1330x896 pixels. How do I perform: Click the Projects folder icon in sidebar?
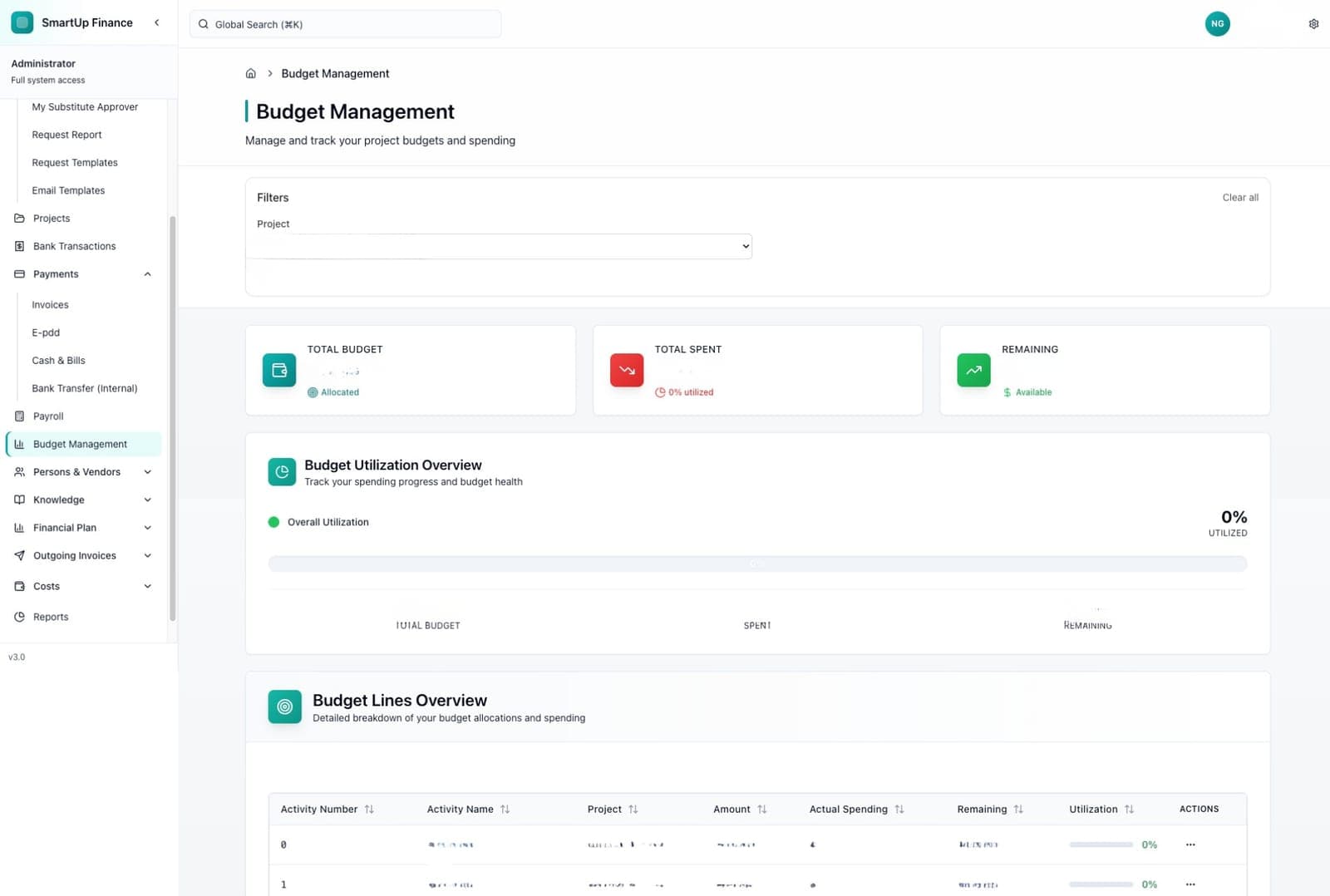pyautogui.click(x=19, y=218)
